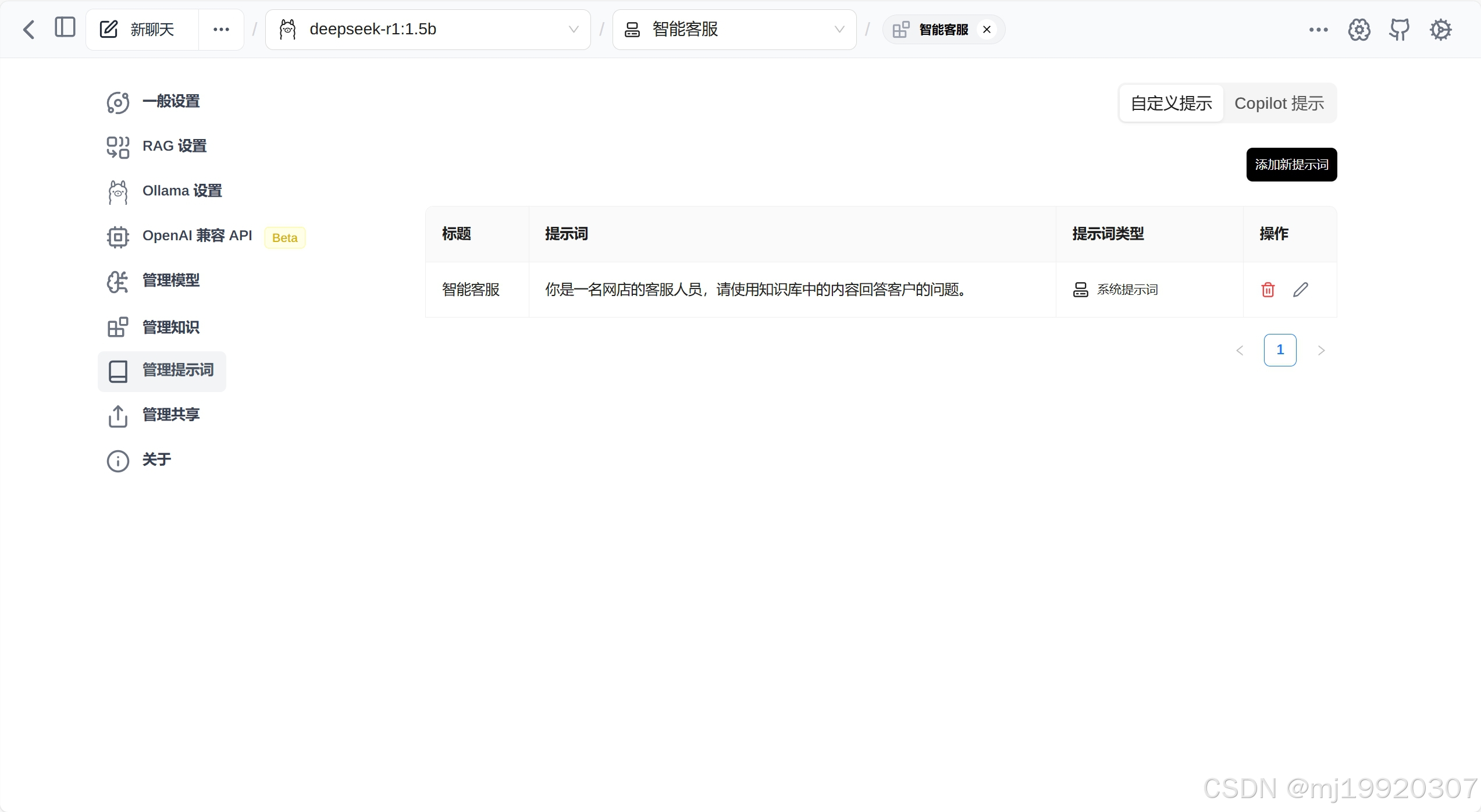Expand the deepseek-r1:1.5b model dropdown
Screen dimensions: 1481x812
428,30
